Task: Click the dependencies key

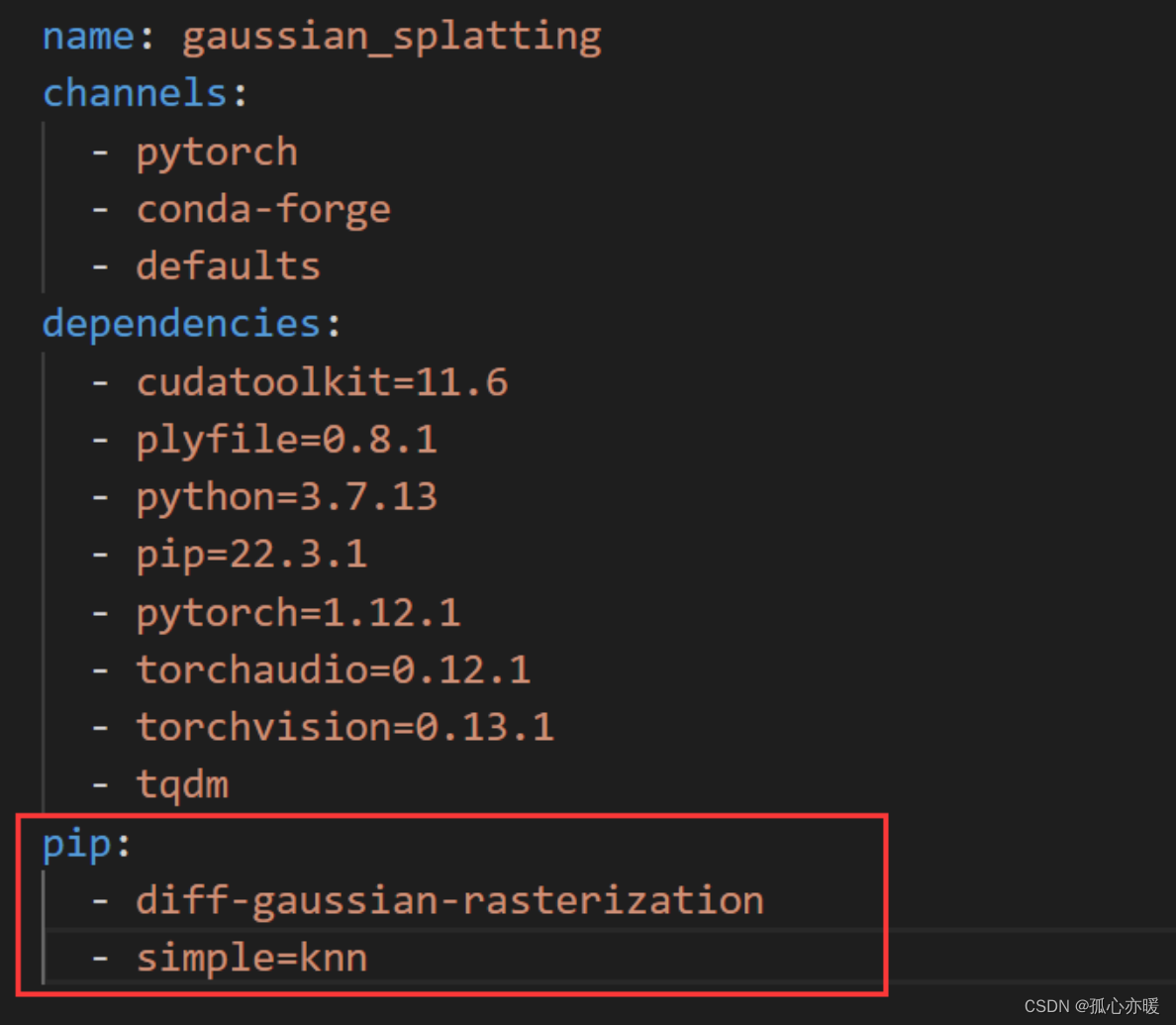Action: pyautogui.click(x=181, y=325)
